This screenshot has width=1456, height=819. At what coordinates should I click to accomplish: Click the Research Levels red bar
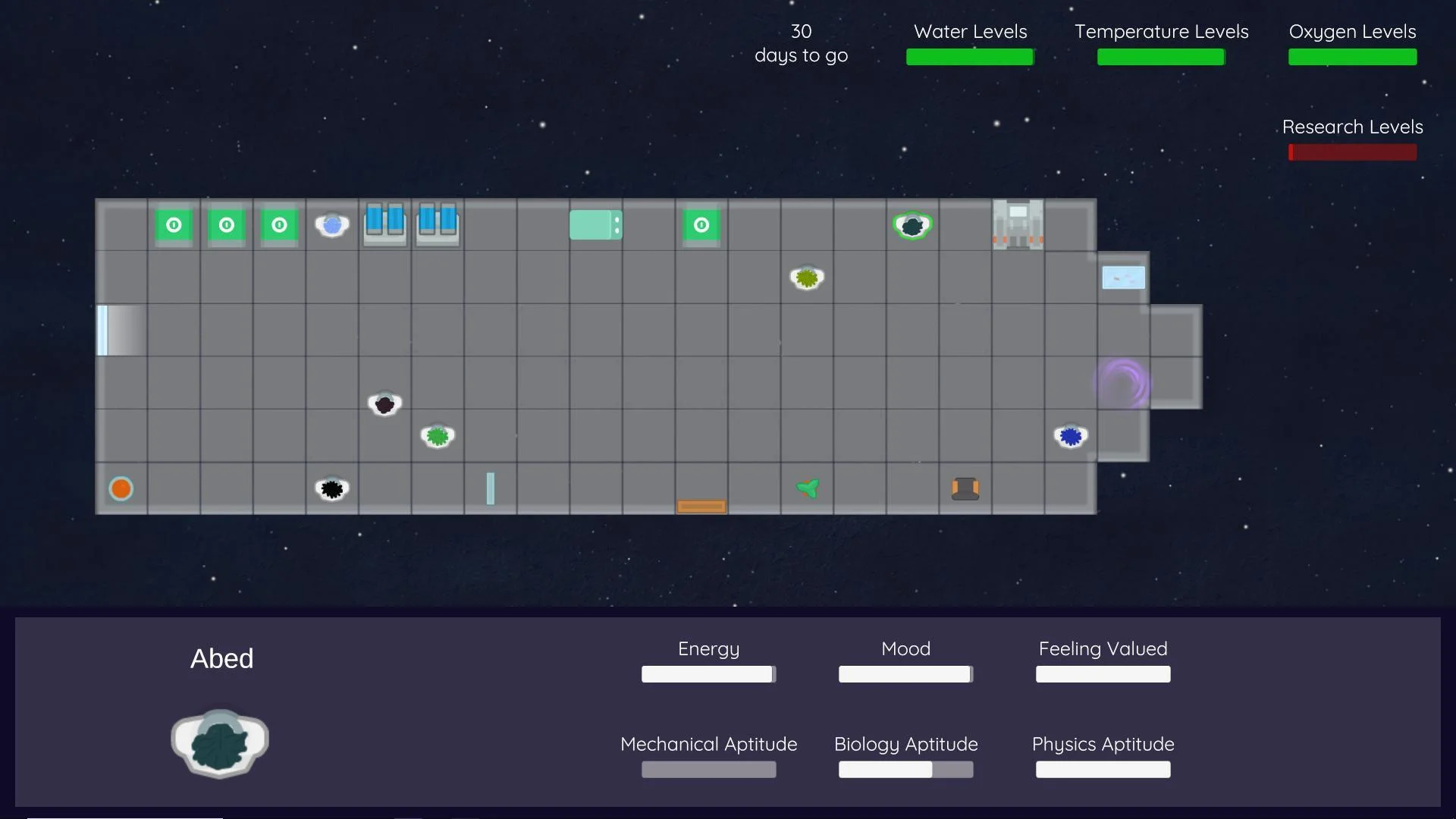click(1352, 152)
